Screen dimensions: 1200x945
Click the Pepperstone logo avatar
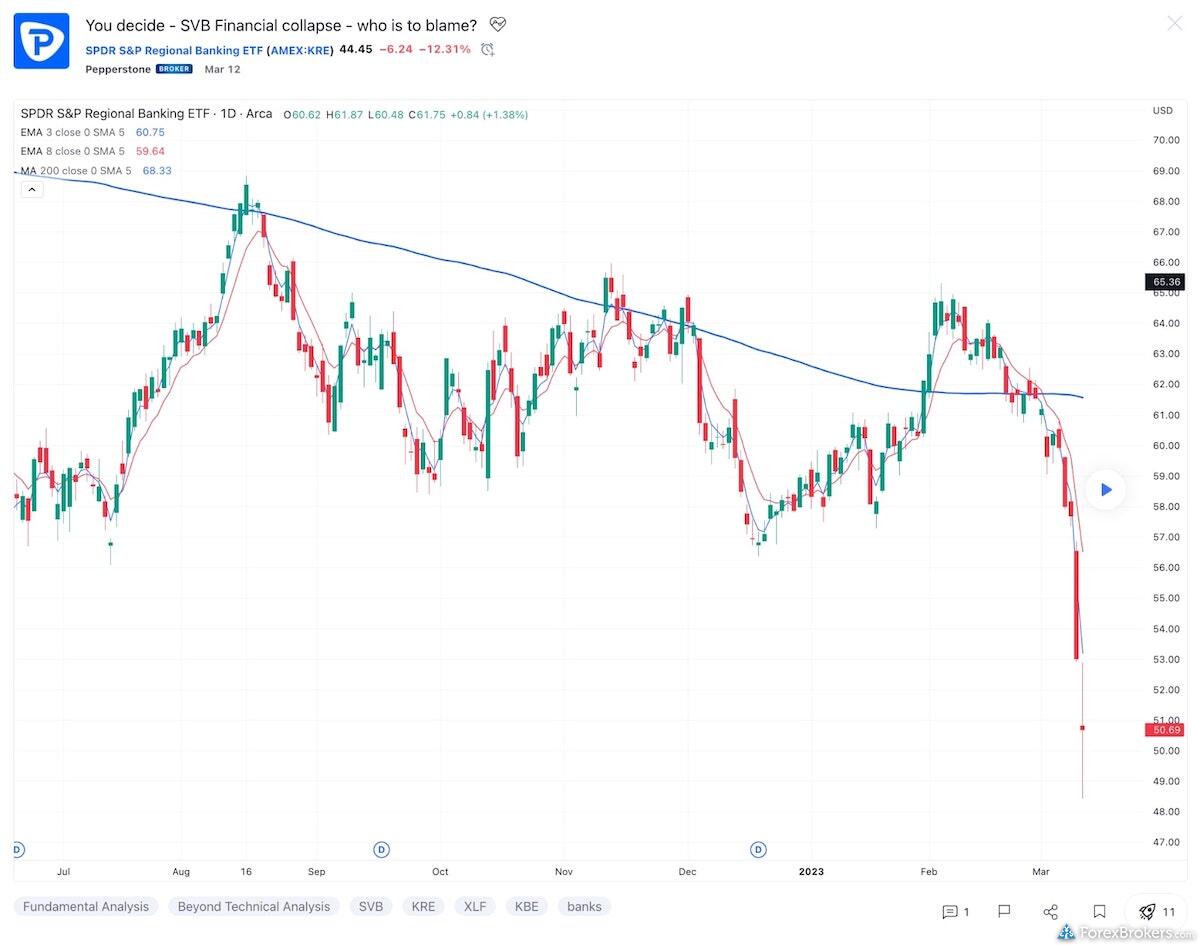coord(41,40)
